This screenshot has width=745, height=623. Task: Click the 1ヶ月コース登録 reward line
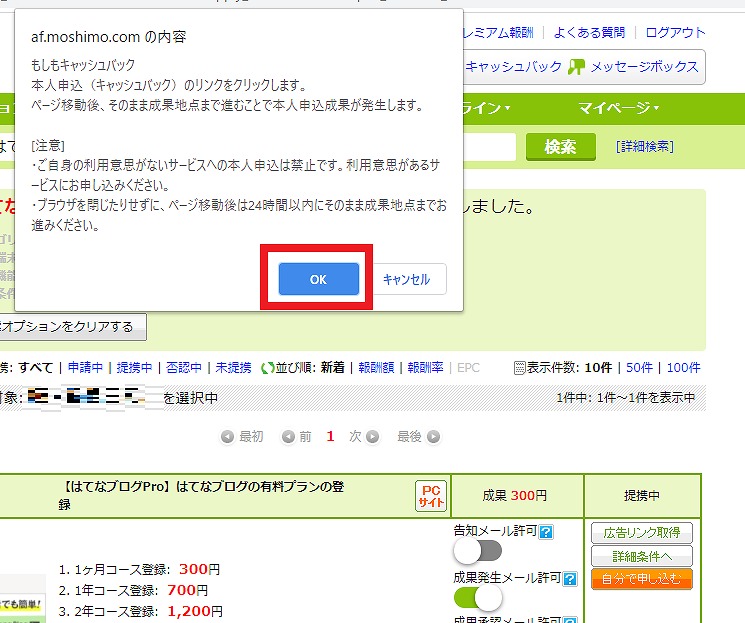pyautogui.click(x=139, y=569)
